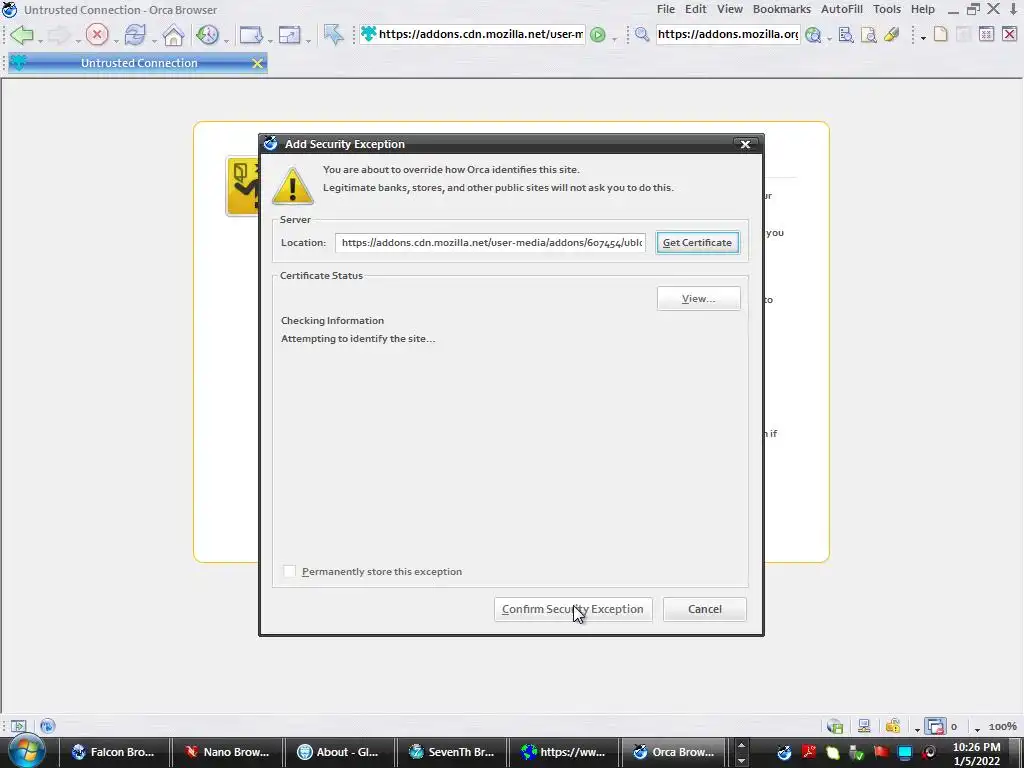Open the Windows Start button
Image resolution: width=1024 pixels, height=768 pixels.
[27, 752]
